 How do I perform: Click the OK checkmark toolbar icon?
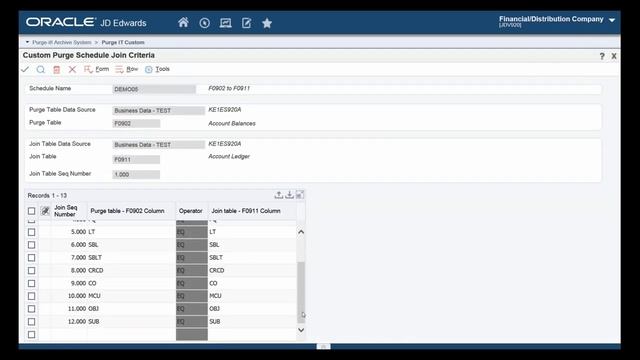[x=25, y=69]
